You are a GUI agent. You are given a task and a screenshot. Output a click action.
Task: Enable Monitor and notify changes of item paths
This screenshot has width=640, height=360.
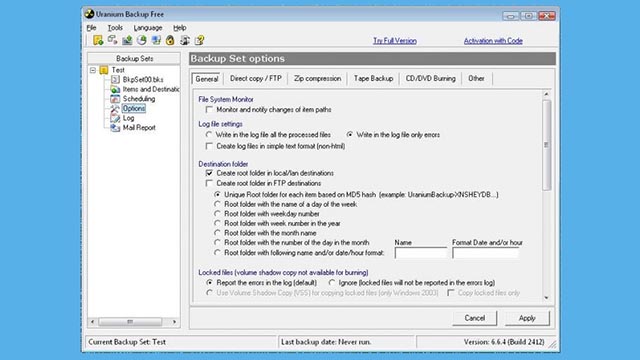point(209,110)
